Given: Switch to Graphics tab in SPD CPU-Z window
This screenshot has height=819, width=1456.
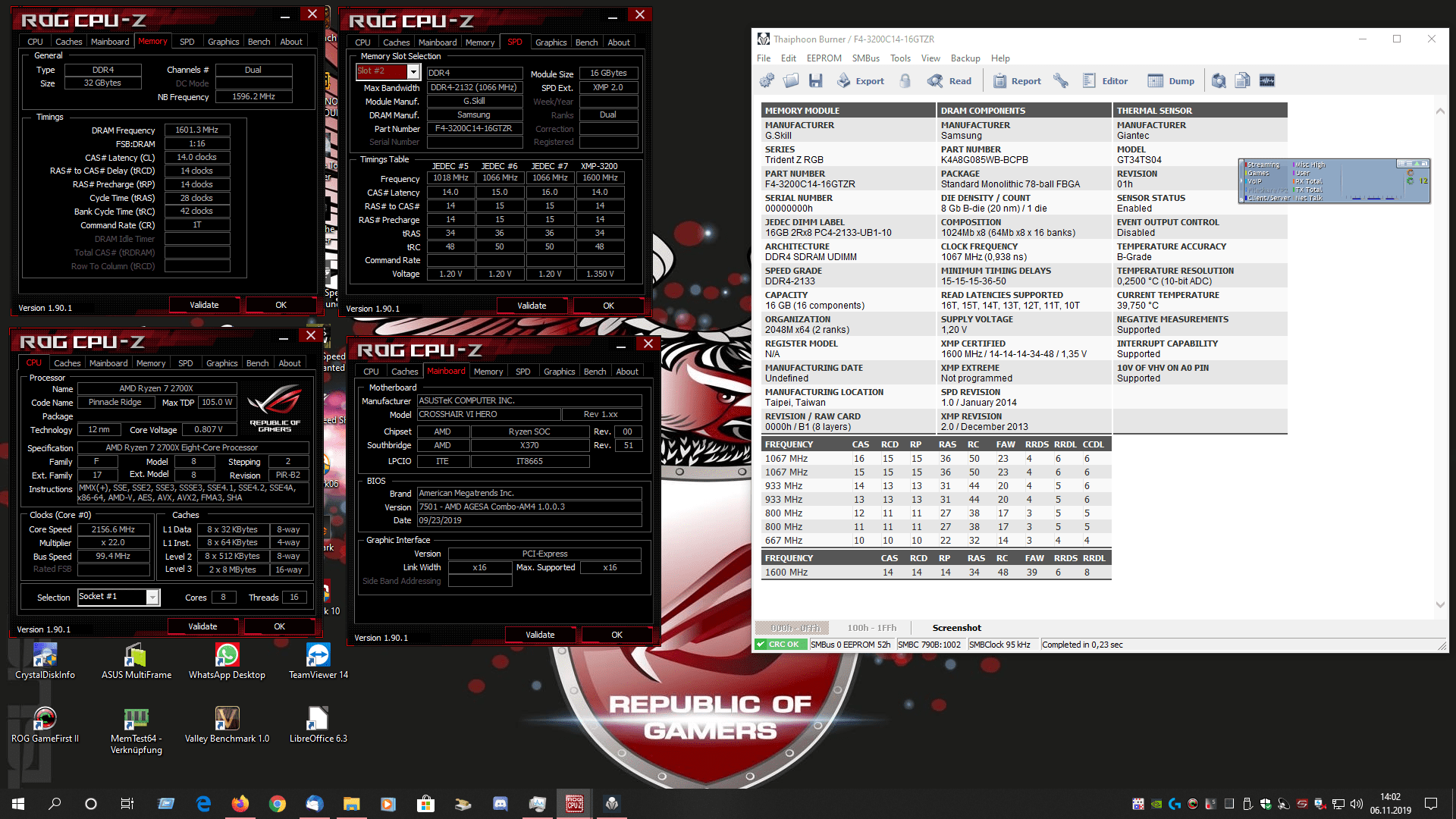Looking at the screenshot, I should pos(551,42).
